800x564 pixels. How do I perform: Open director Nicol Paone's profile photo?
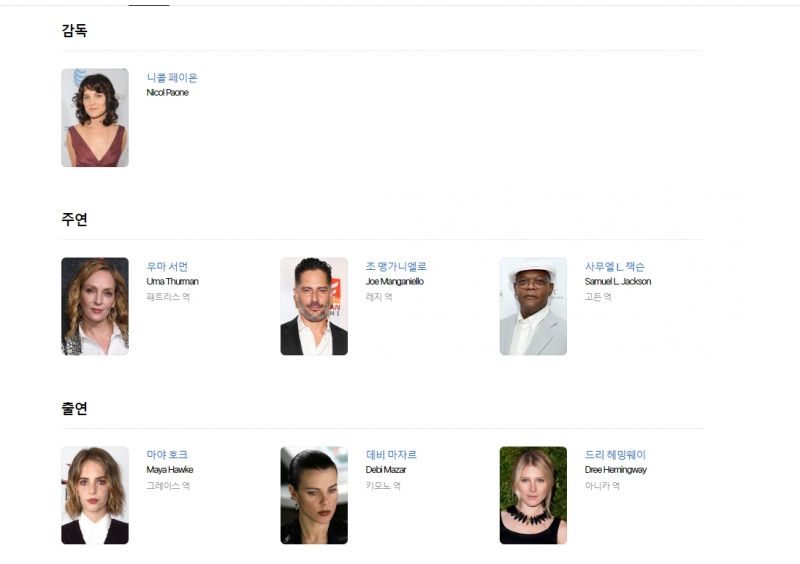(x=95, y=118)
